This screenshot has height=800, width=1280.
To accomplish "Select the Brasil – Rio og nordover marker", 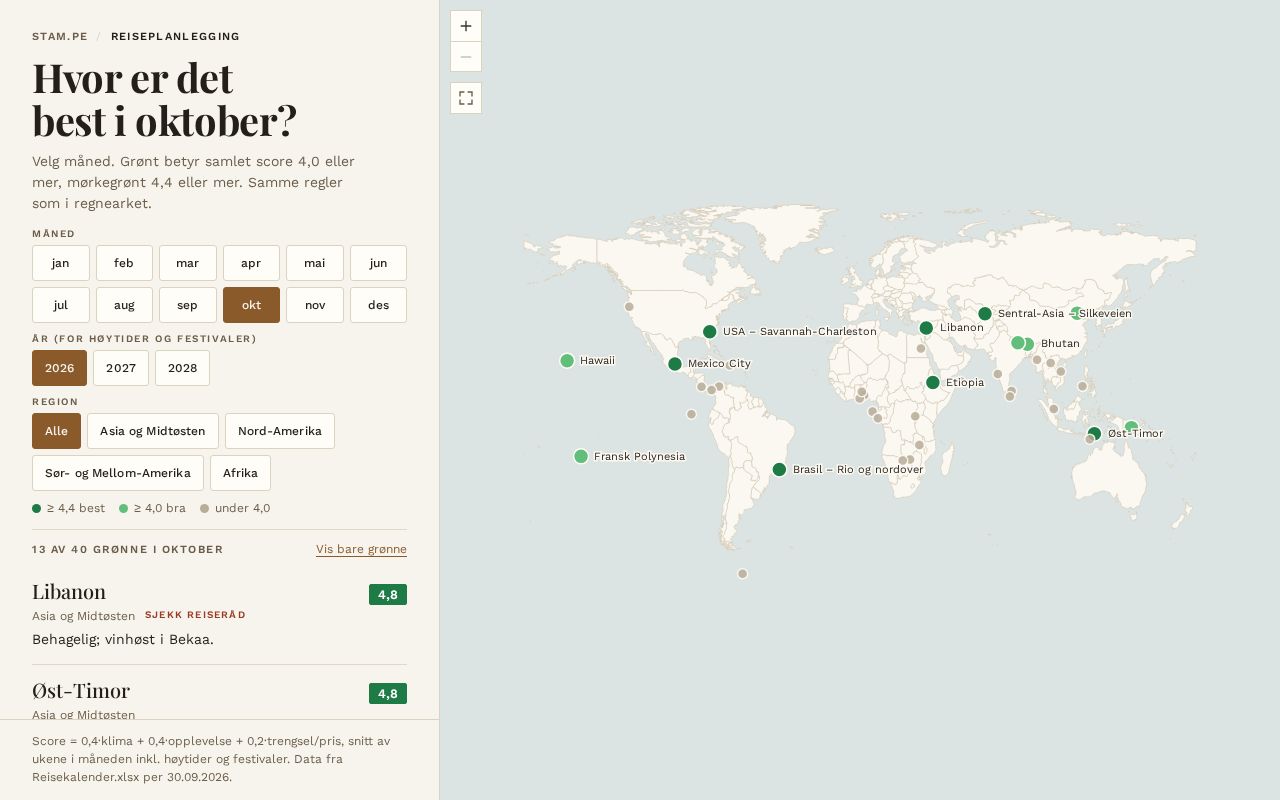I will [780, 470].
